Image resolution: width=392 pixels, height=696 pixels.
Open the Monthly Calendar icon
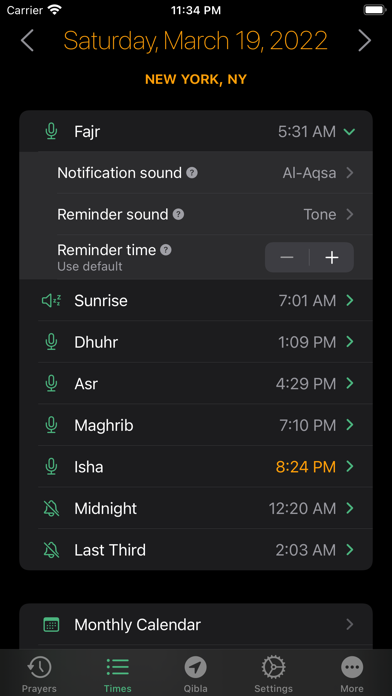(51, 625)
